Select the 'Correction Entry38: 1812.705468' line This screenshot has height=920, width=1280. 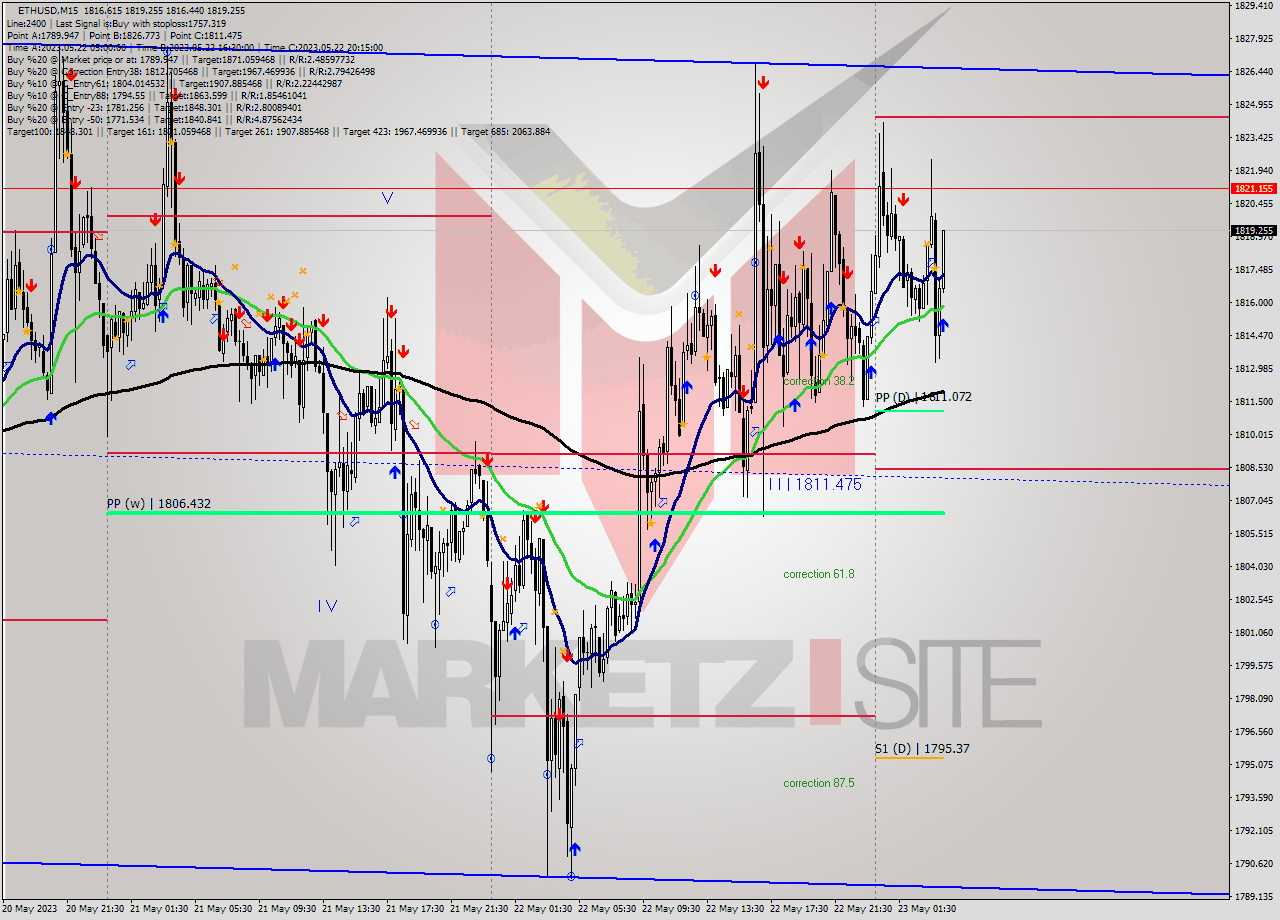click(x=190, y=71)
